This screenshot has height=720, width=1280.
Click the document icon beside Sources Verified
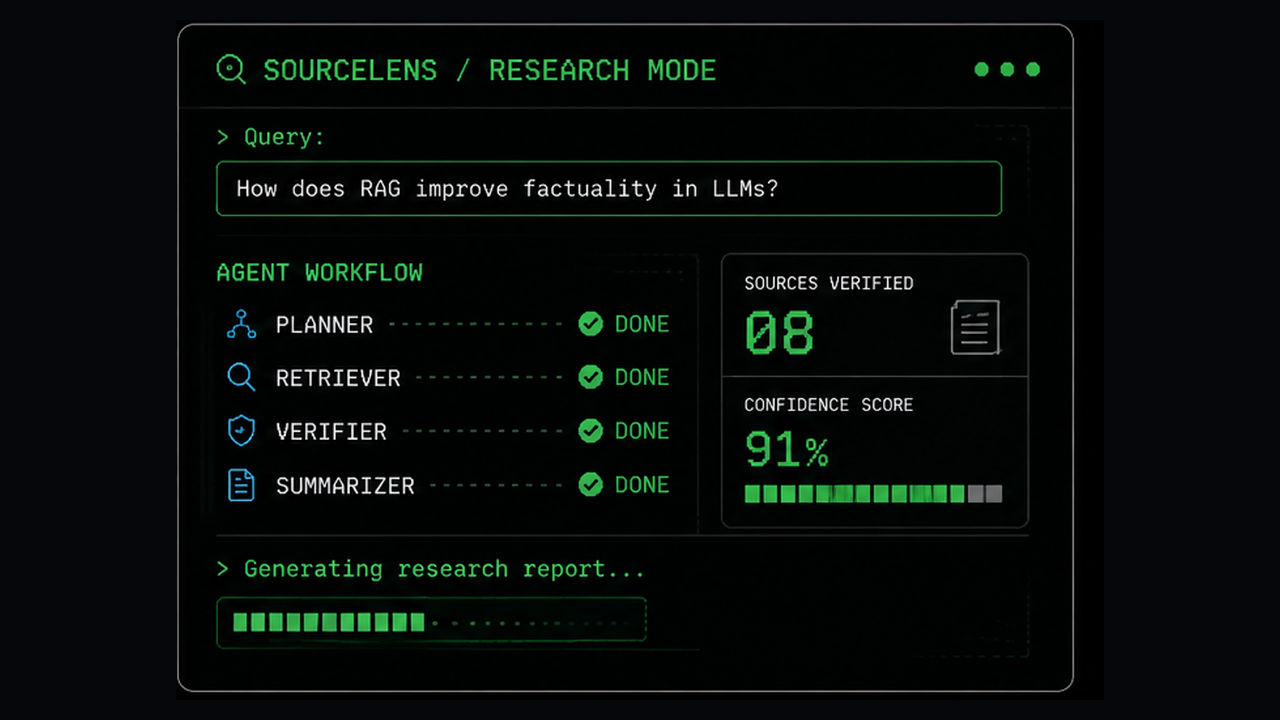point(975,327)
